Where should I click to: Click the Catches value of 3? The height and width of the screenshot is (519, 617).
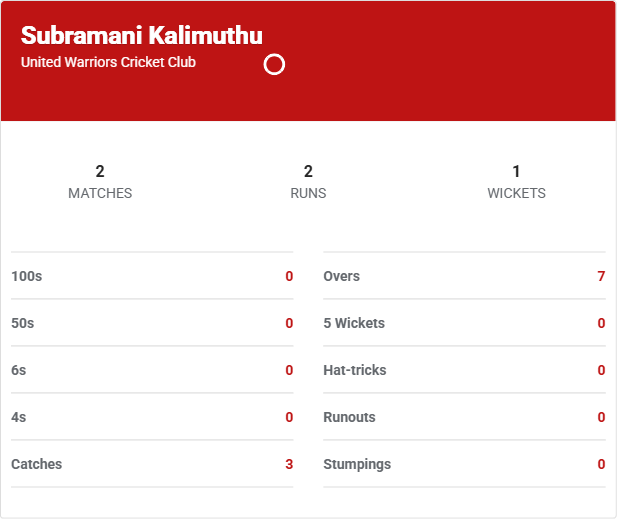click(x=289, y=464)
